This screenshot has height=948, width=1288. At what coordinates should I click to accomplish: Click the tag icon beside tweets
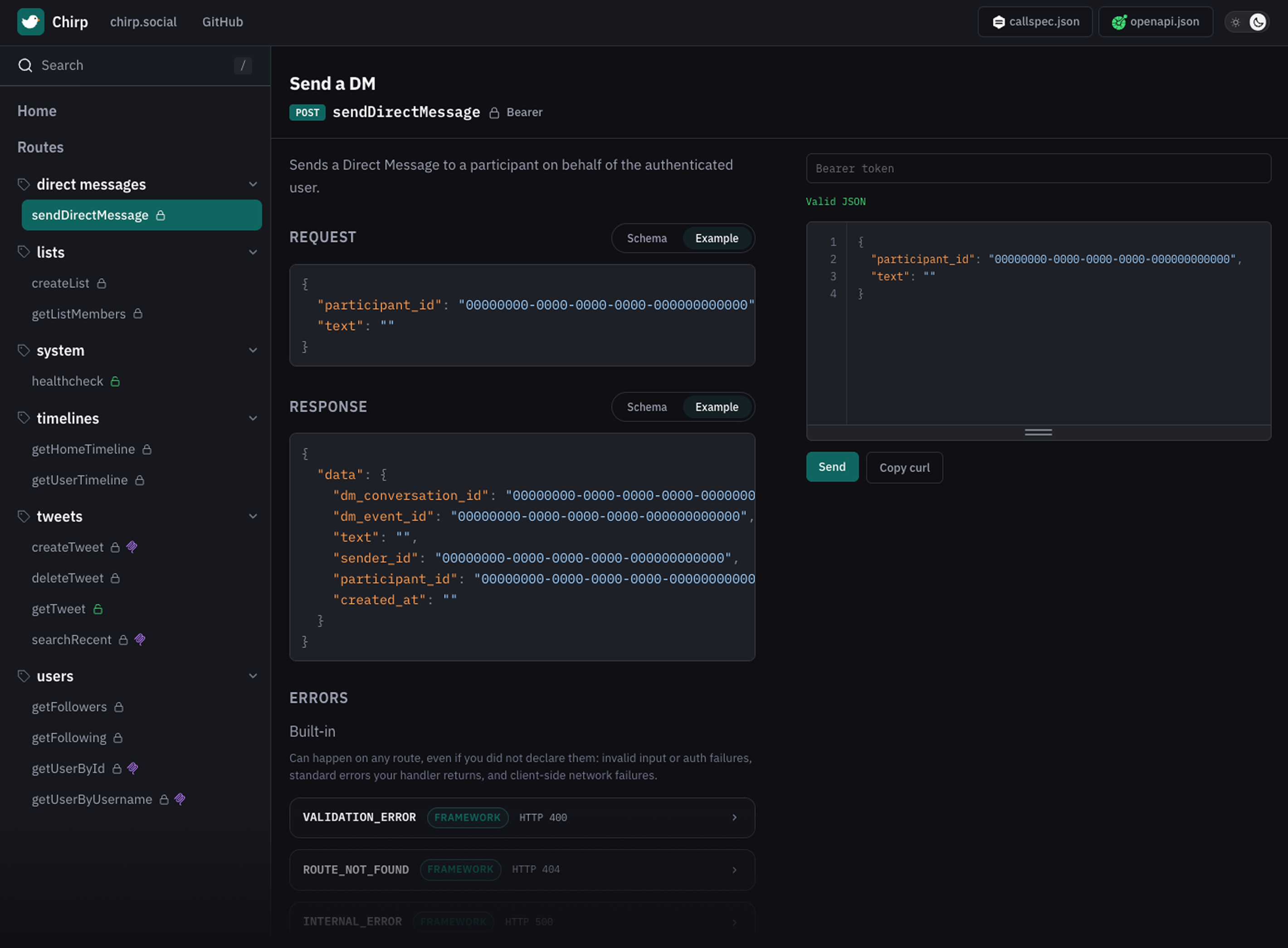pyautogui.click(x=24, y=516)
